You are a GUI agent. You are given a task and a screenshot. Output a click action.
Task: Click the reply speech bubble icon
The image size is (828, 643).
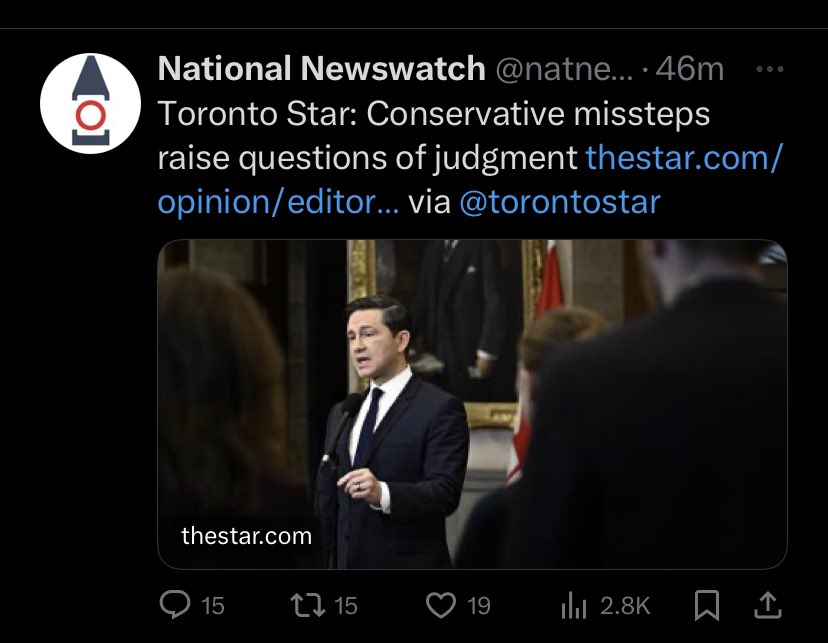(176, 605)
